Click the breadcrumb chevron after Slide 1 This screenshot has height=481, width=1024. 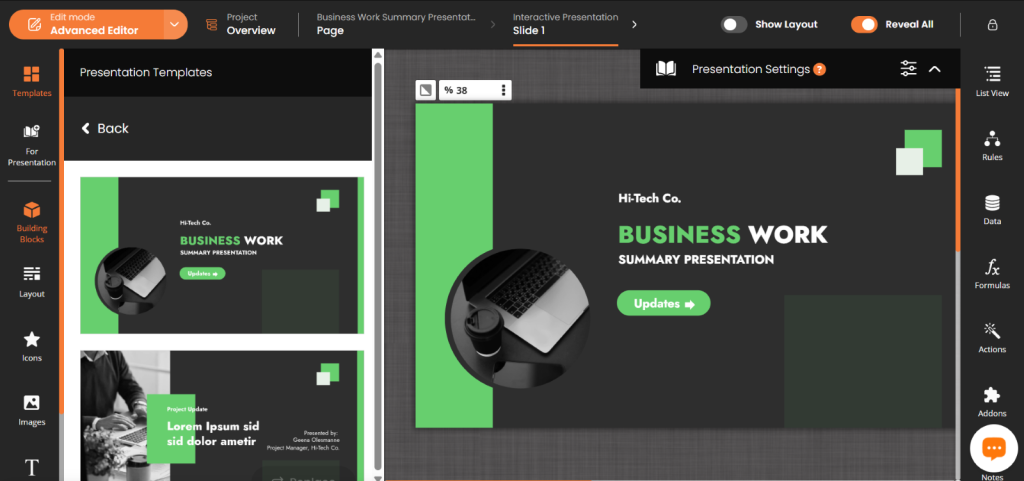(x=634, y=25)
